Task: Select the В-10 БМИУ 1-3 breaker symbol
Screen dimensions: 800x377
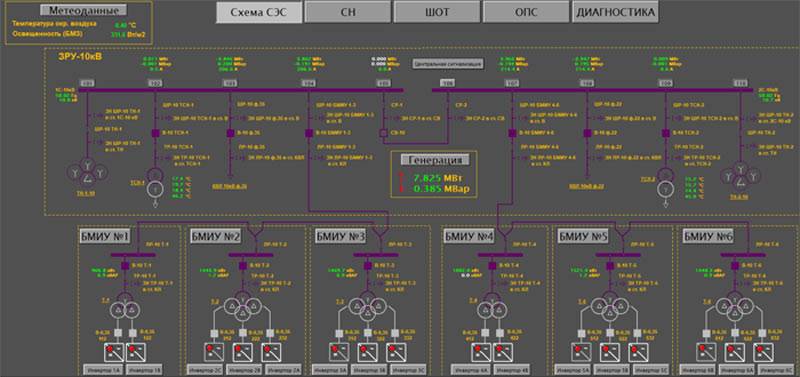Action: click(308, 133)
